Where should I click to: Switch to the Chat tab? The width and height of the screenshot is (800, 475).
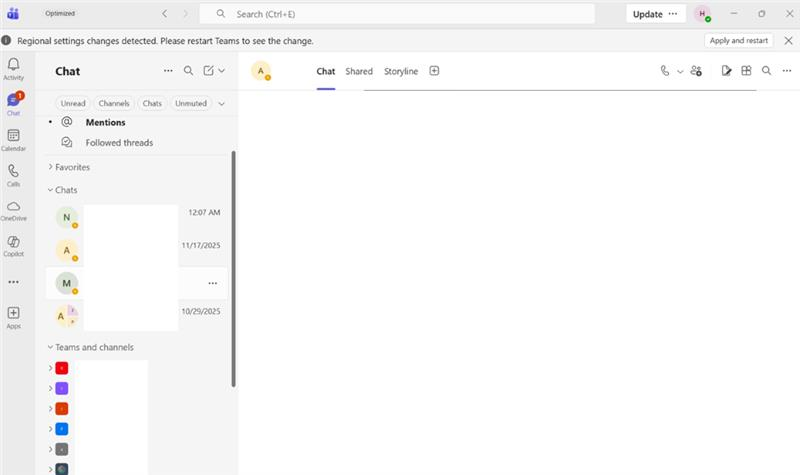coord(326,71)
